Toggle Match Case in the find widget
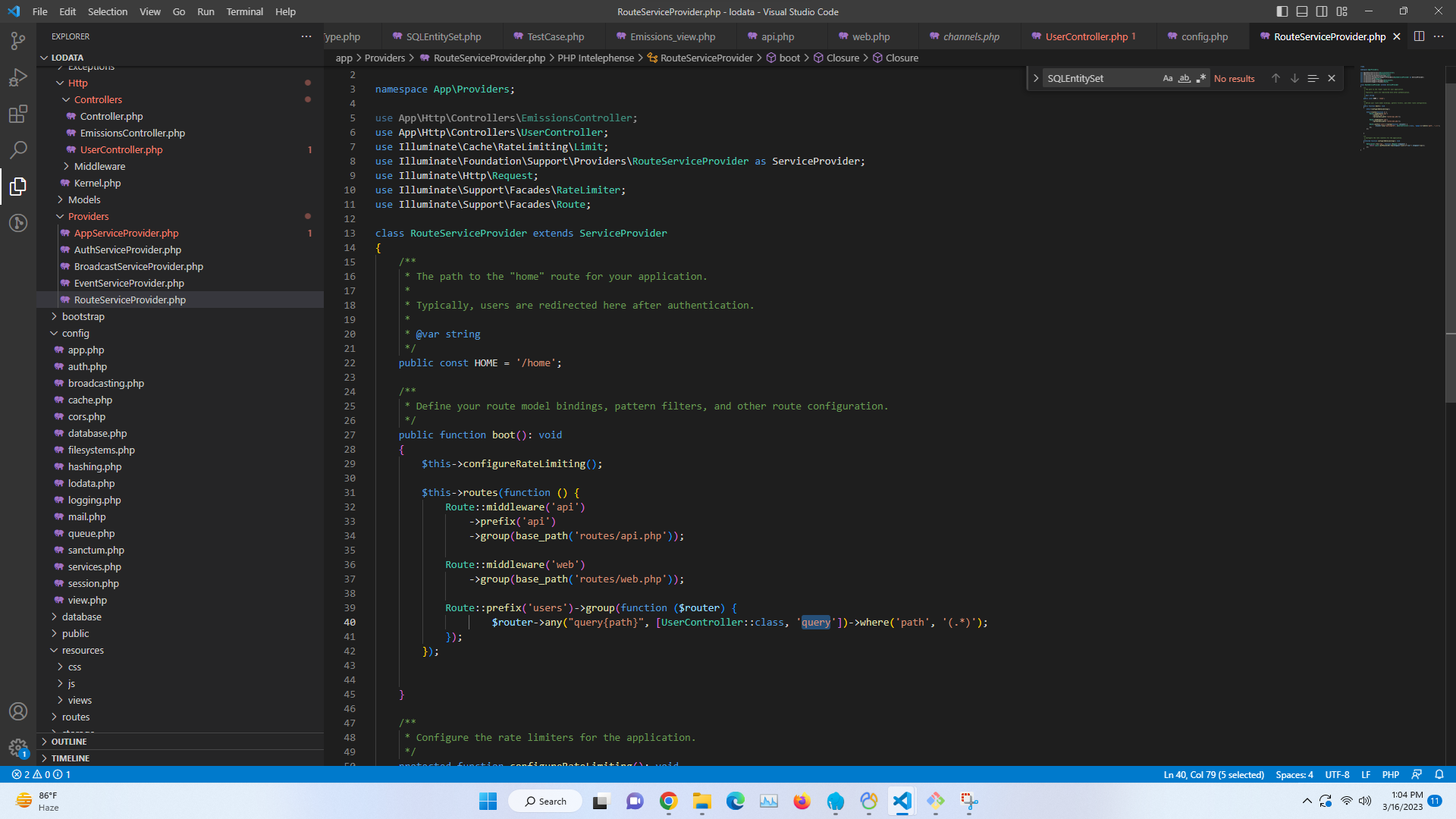The width and height of the screenshot is (1456, 819). (x=1168, y=78)
